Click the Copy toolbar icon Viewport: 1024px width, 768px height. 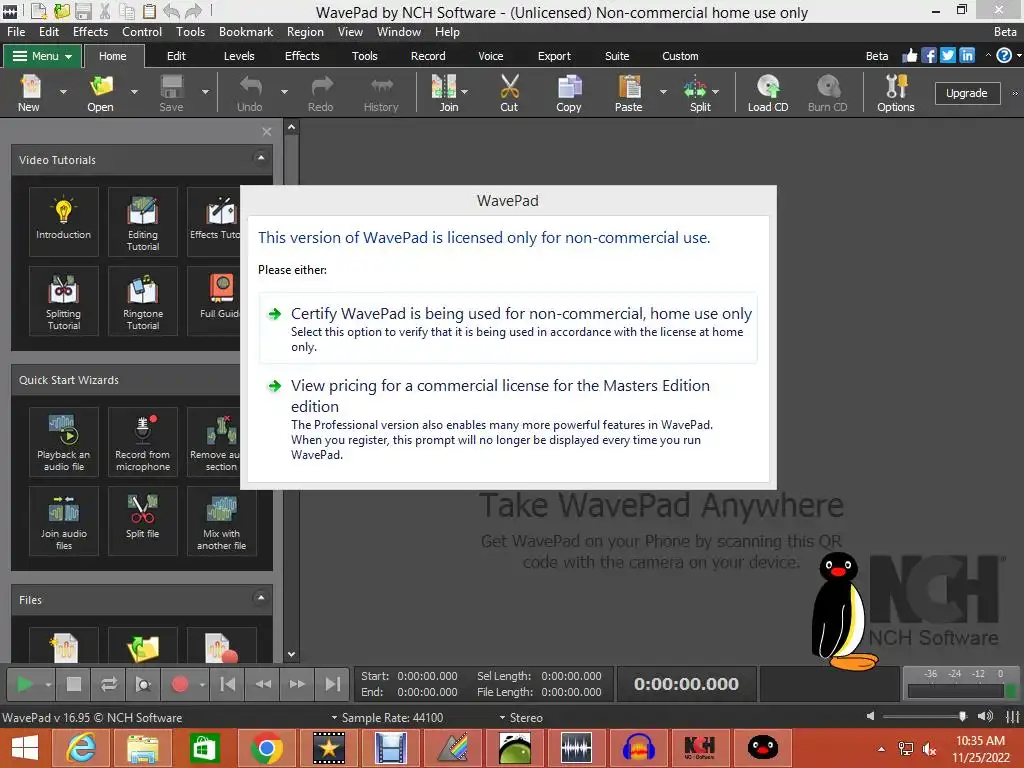[569, 93]
